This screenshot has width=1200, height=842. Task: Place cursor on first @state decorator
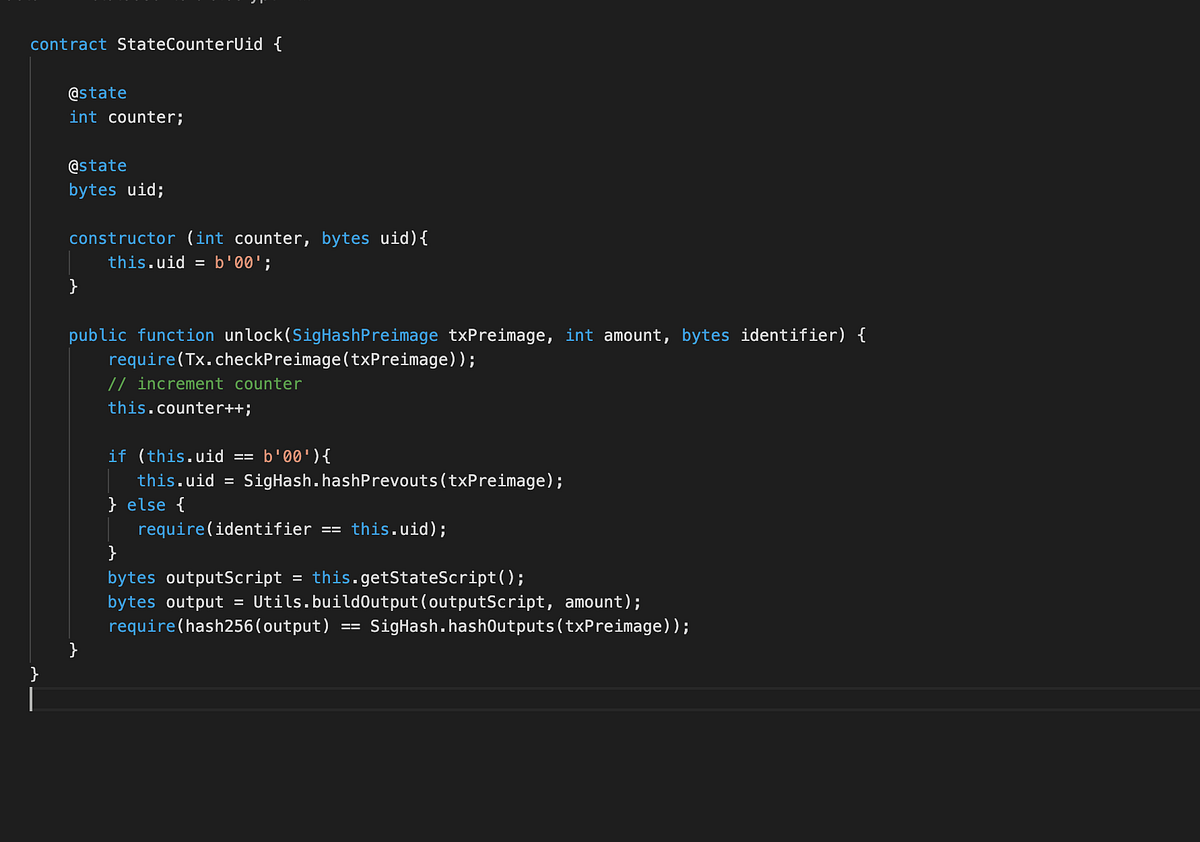click(x=98, y=93)
